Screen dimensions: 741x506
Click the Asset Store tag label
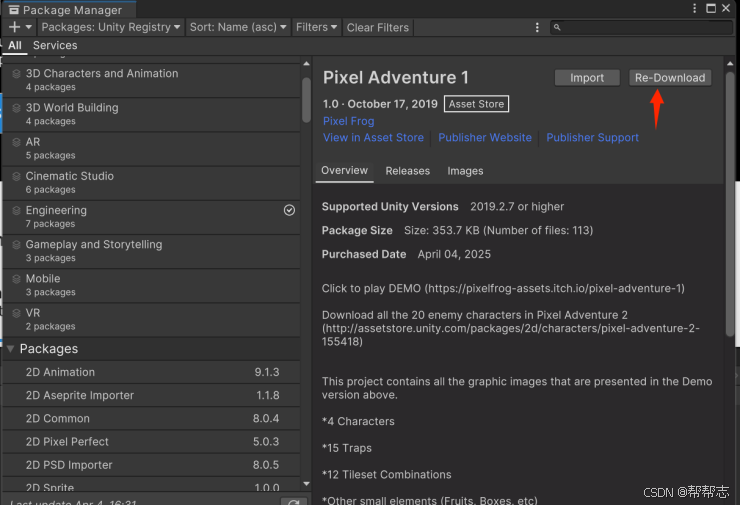tap(476, 104)
